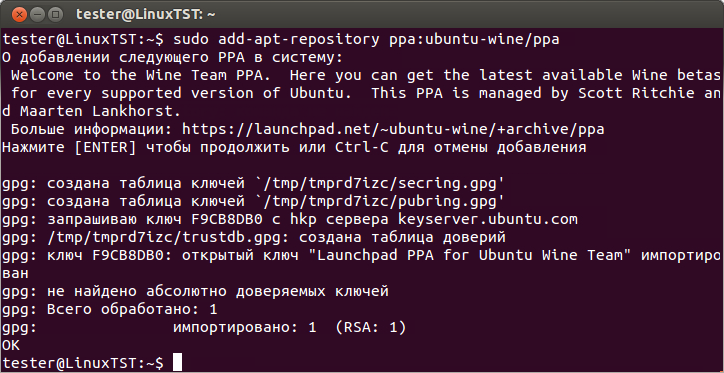
Task: Maximize the terminal window
Action: click(x=55, y=15)
